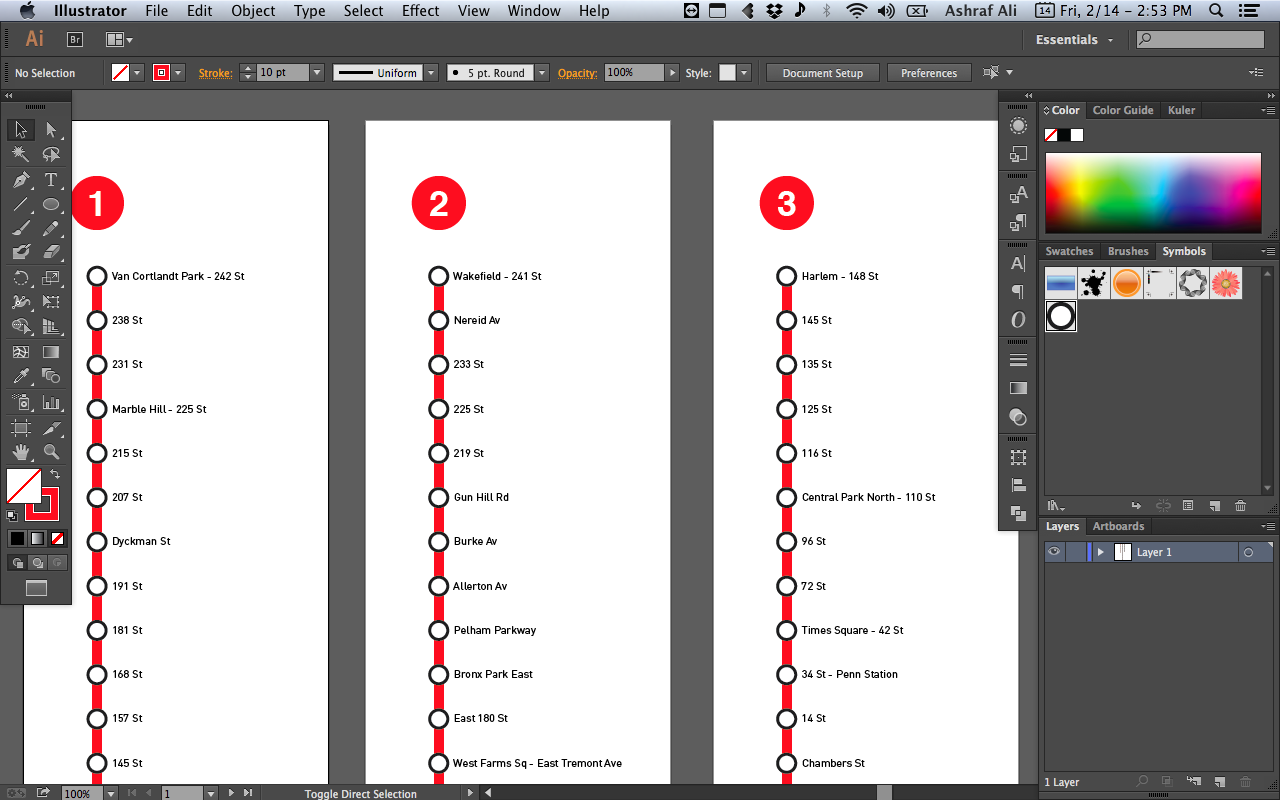The width and height of the screenshot is (1280, 800).
Task: Select the Eyedropper tool
Action: click(x=21, y=376)
